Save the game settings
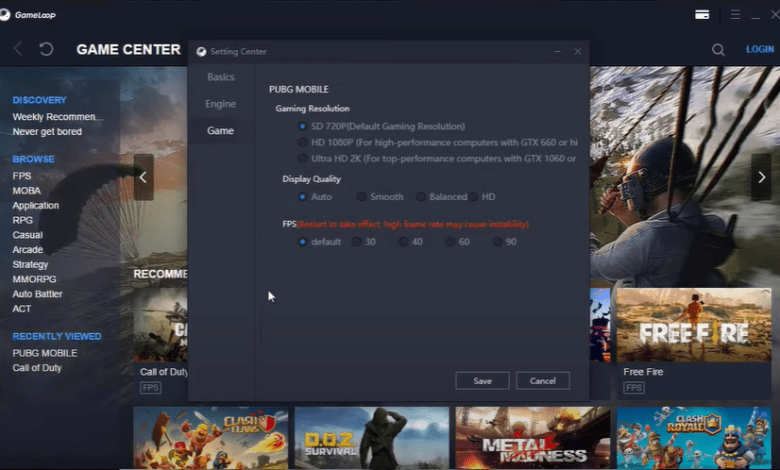The height and width of the screenshot is (470, 780). (483, 381)
